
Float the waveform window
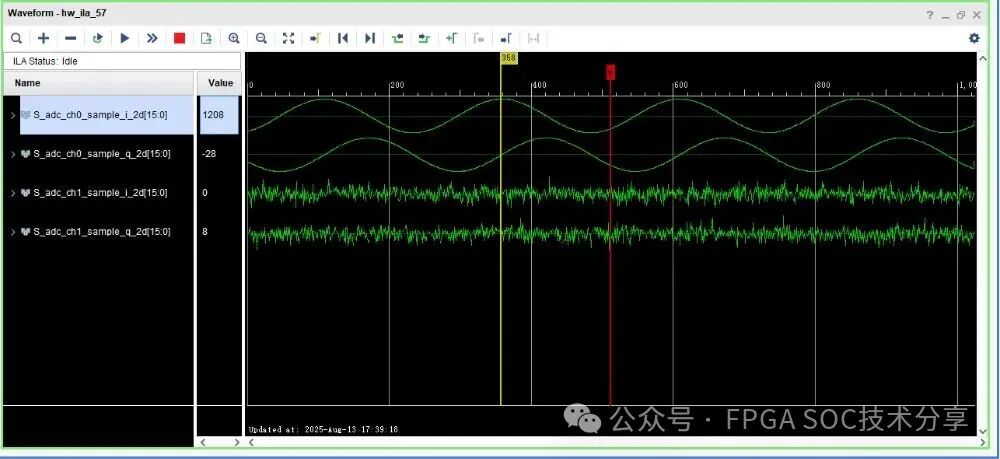(960, 15)
